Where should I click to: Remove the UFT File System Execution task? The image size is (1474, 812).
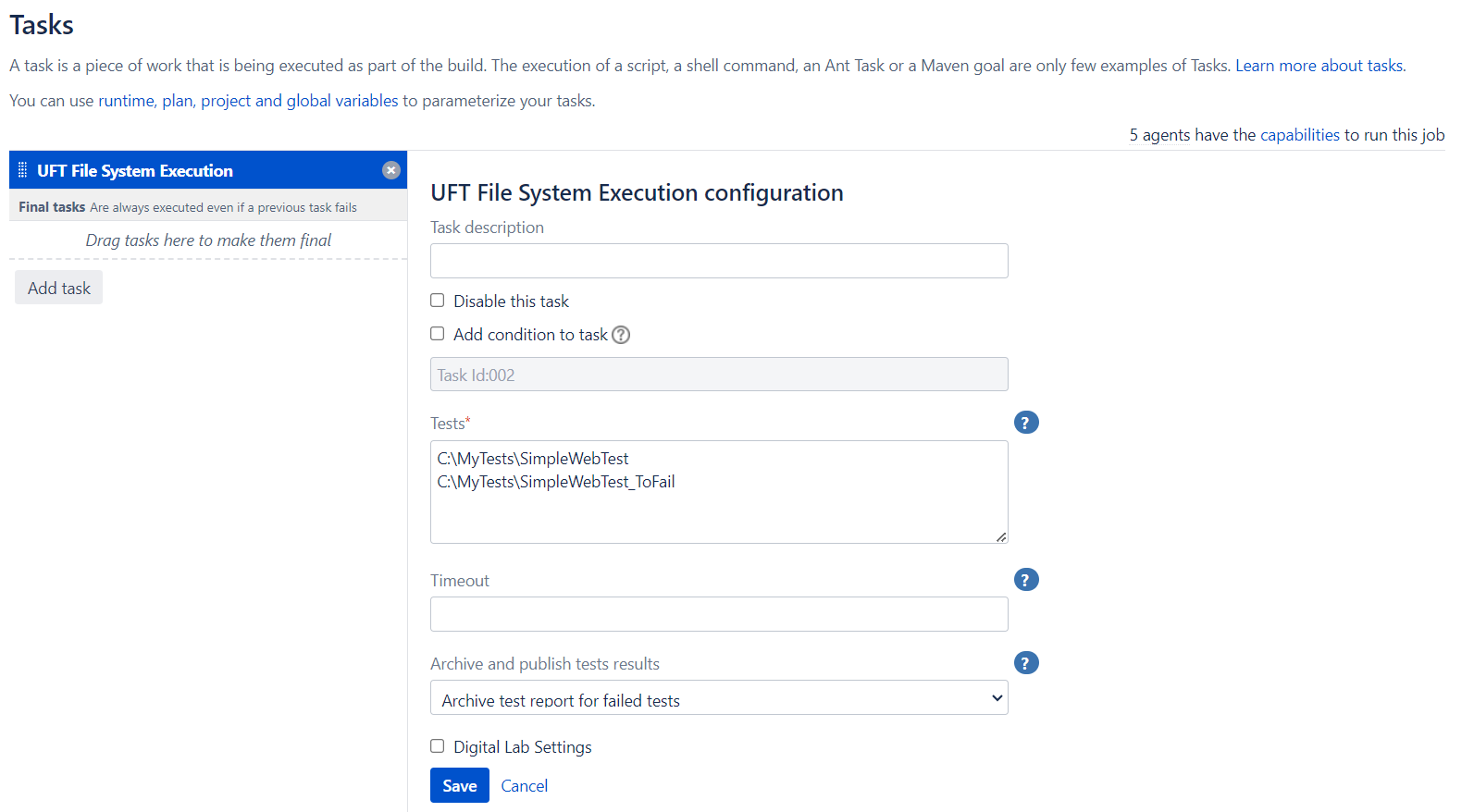pos(391,170)
